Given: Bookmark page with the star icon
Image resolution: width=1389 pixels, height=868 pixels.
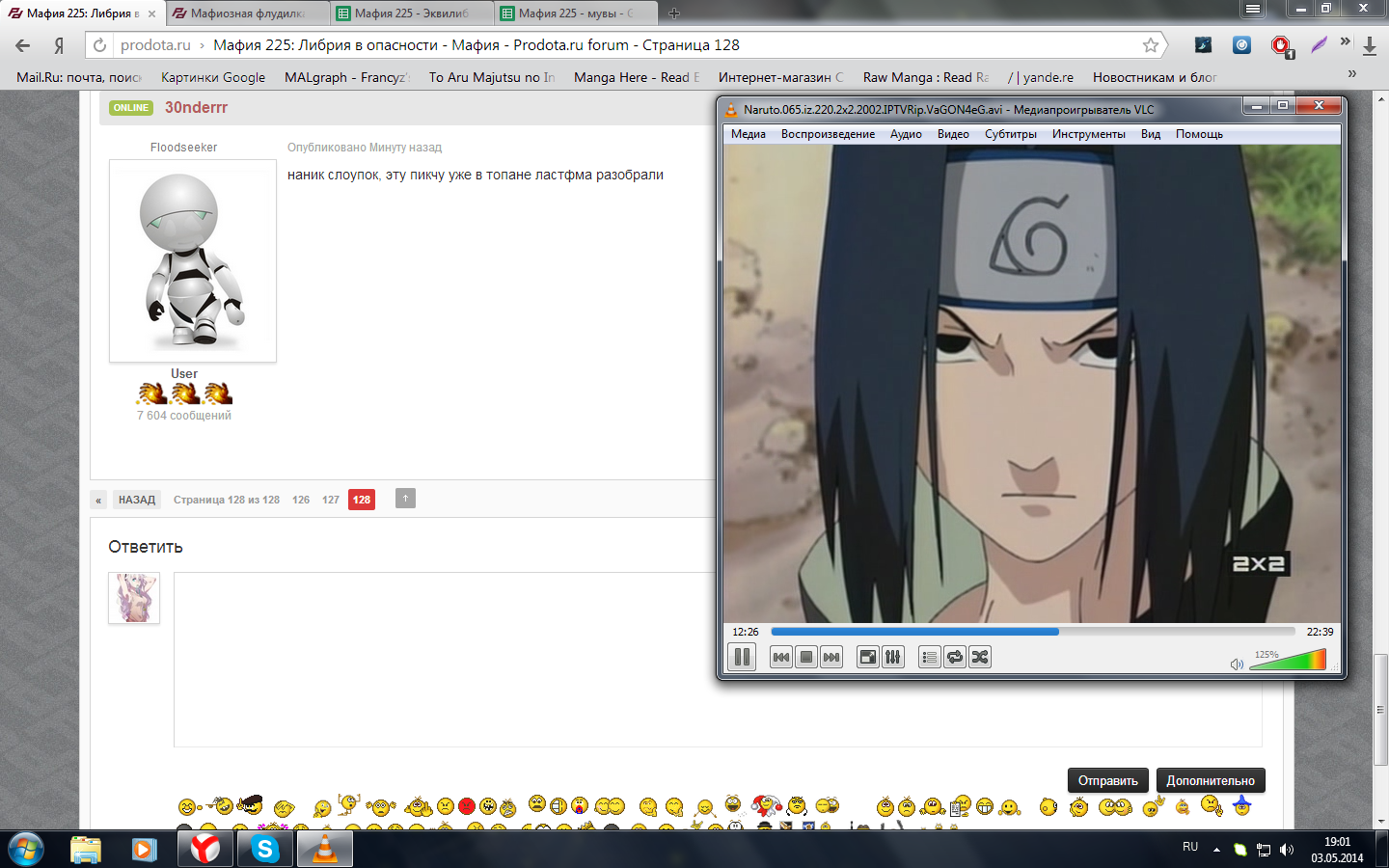Looking at the screenshot, I should tap(1150, 45).
